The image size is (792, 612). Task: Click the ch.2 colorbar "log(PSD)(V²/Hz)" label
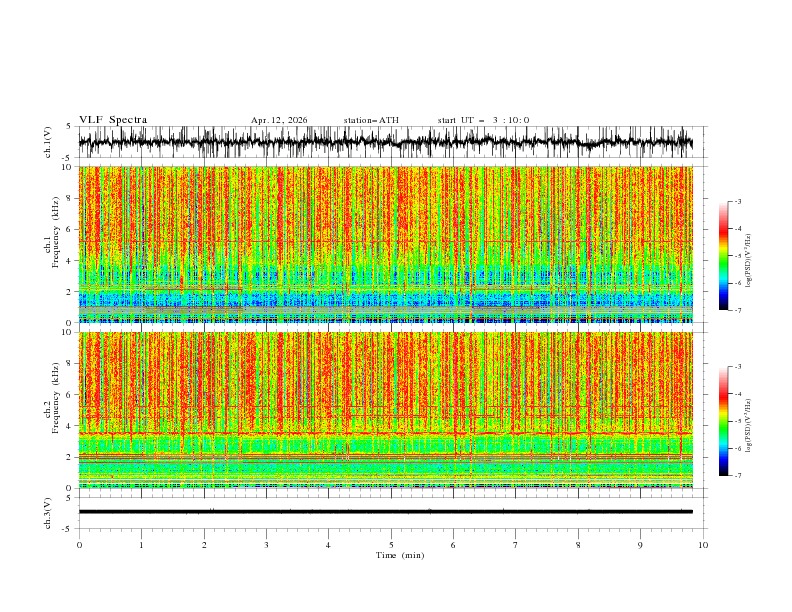[748, 425]
